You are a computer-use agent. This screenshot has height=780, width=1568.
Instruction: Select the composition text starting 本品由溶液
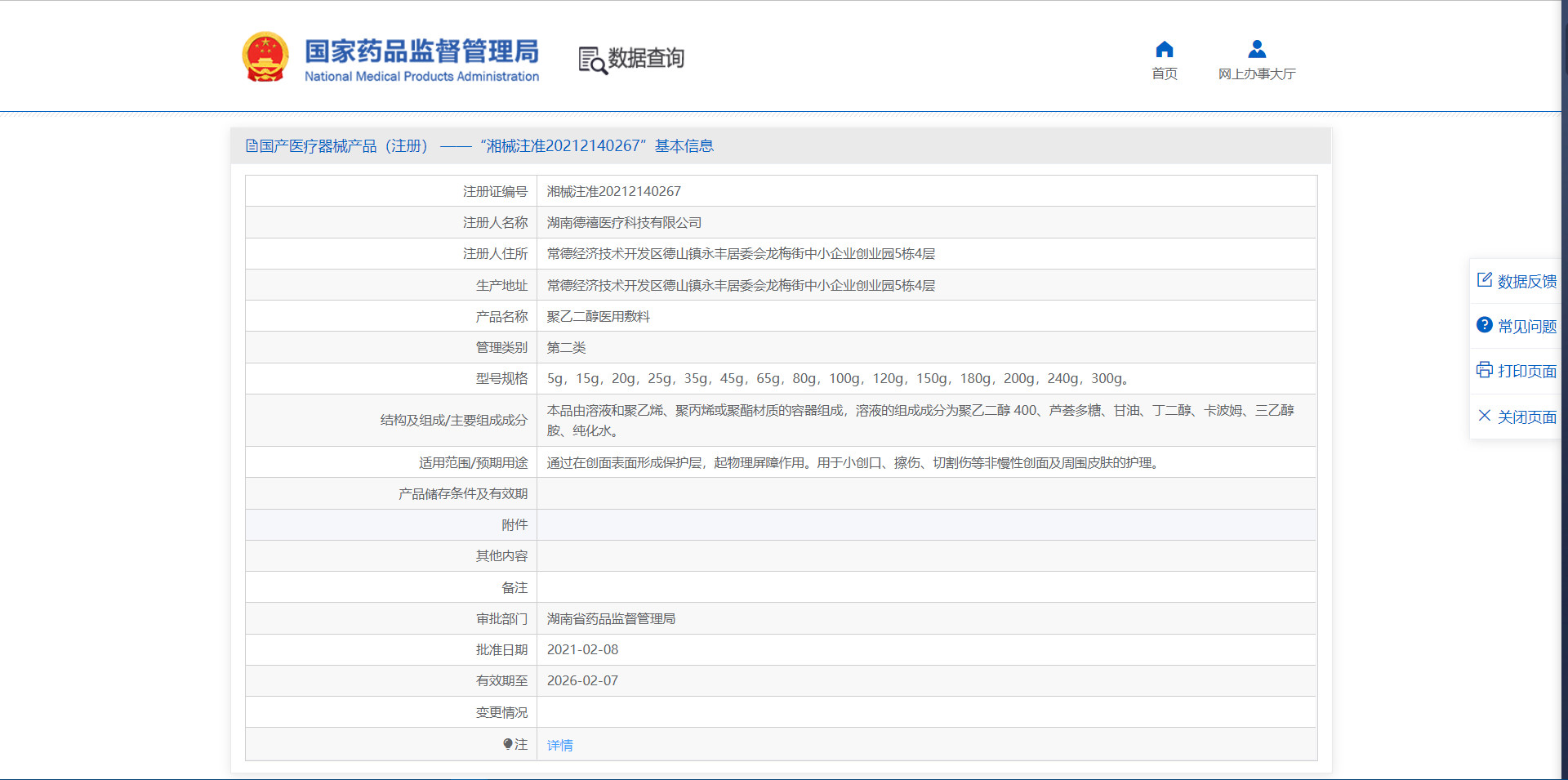920,420
